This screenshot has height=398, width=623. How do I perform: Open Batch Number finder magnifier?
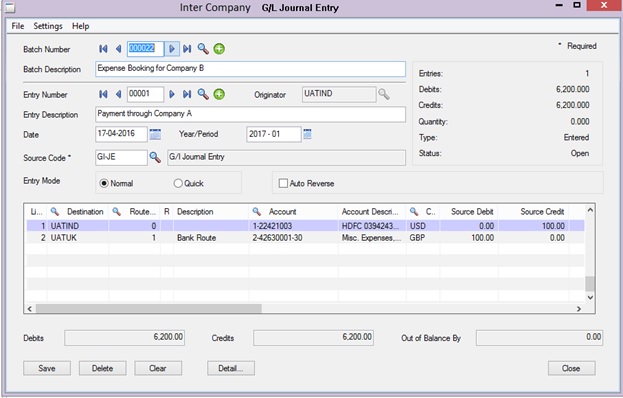[203, 49]
